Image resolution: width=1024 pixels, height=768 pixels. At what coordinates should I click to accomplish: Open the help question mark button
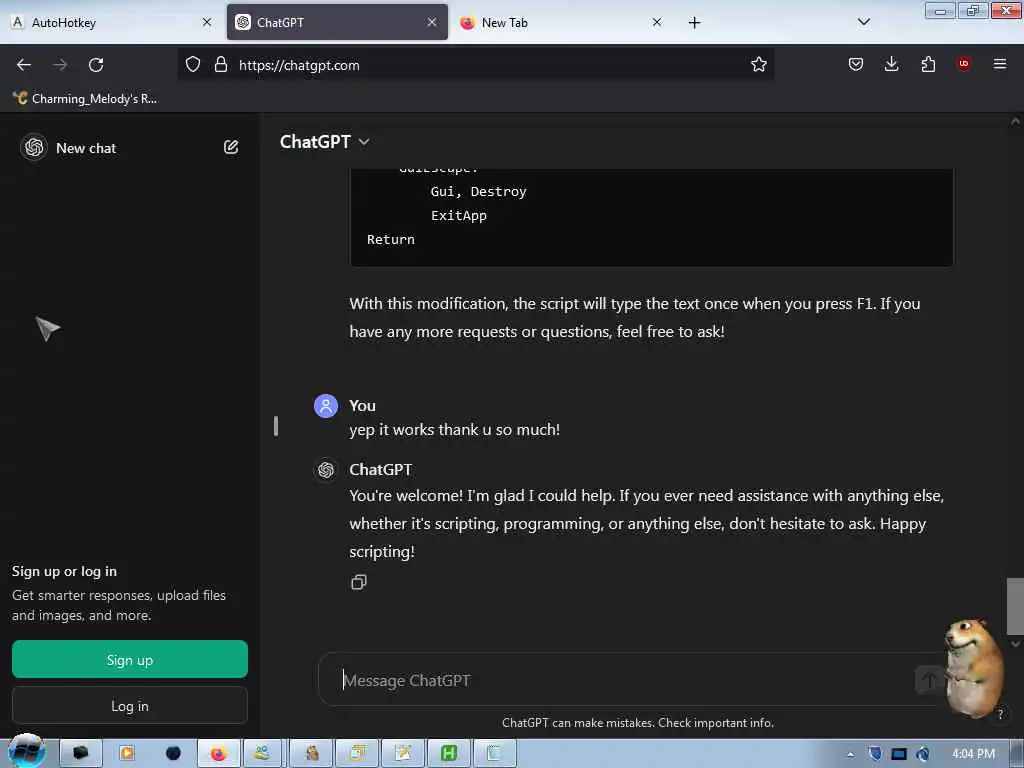tap(1000, 714)
